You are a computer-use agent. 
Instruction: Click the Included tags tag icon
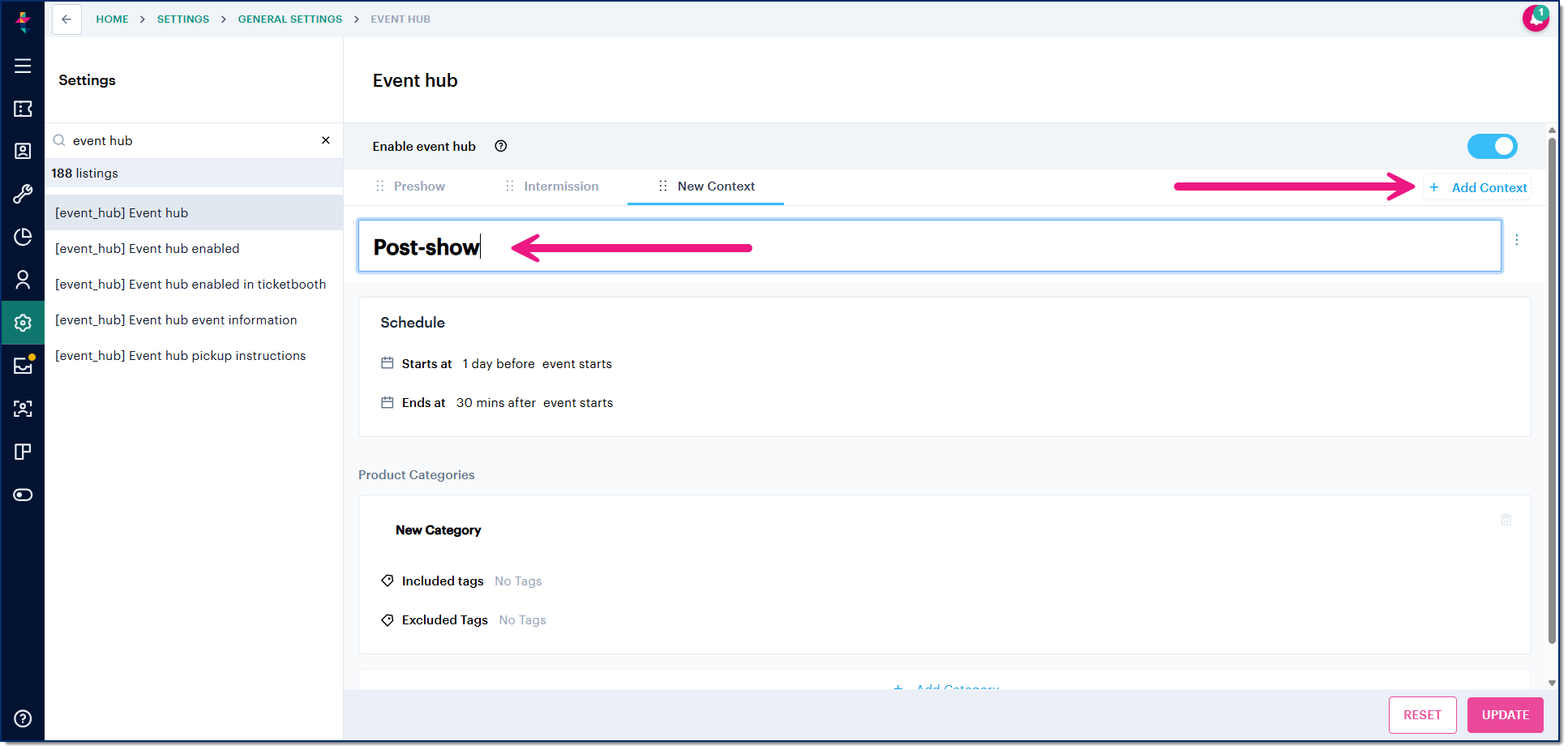coord(388,581)
